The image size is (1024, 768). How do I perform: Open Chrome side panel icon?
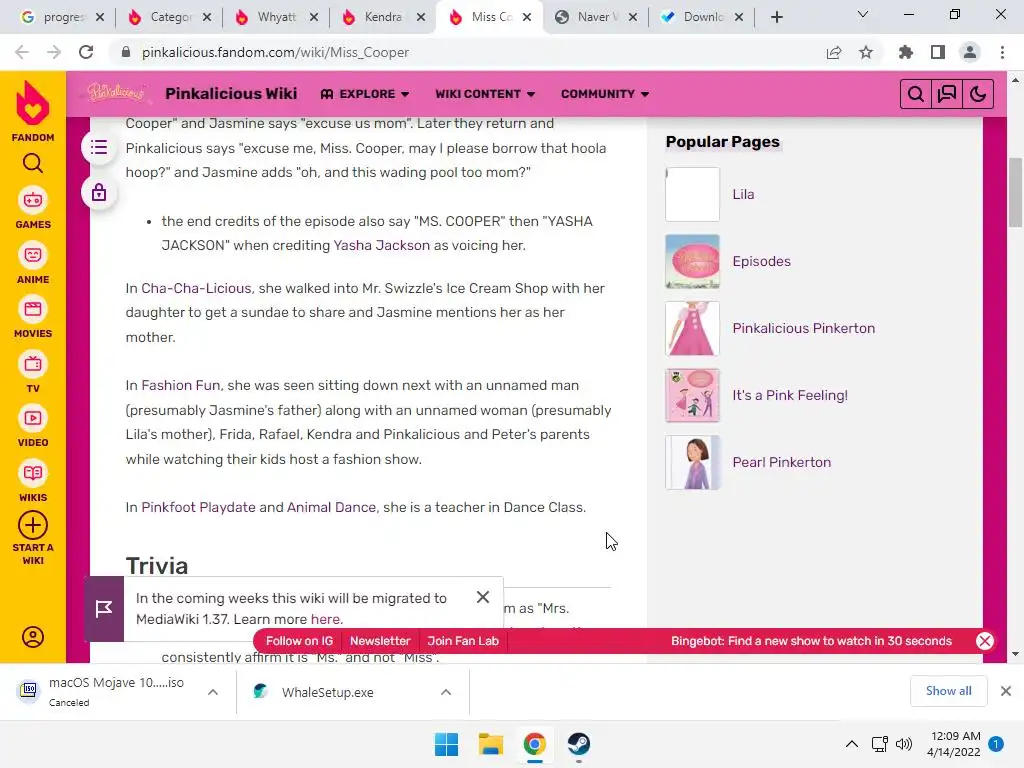tap(938, 52)
